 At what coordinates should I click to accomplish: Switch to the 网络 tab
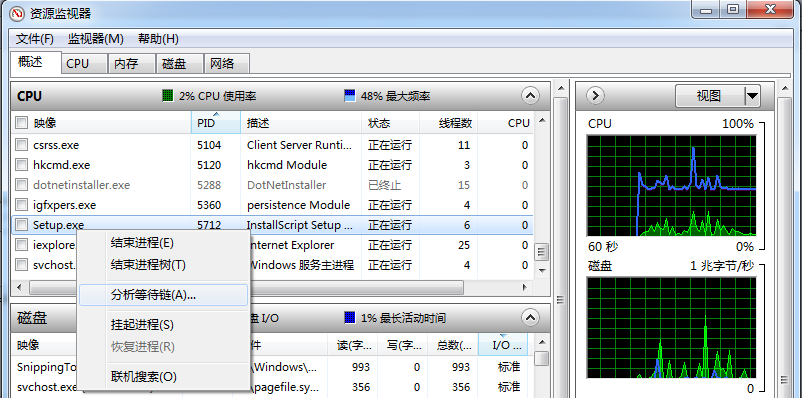[227, 64]
